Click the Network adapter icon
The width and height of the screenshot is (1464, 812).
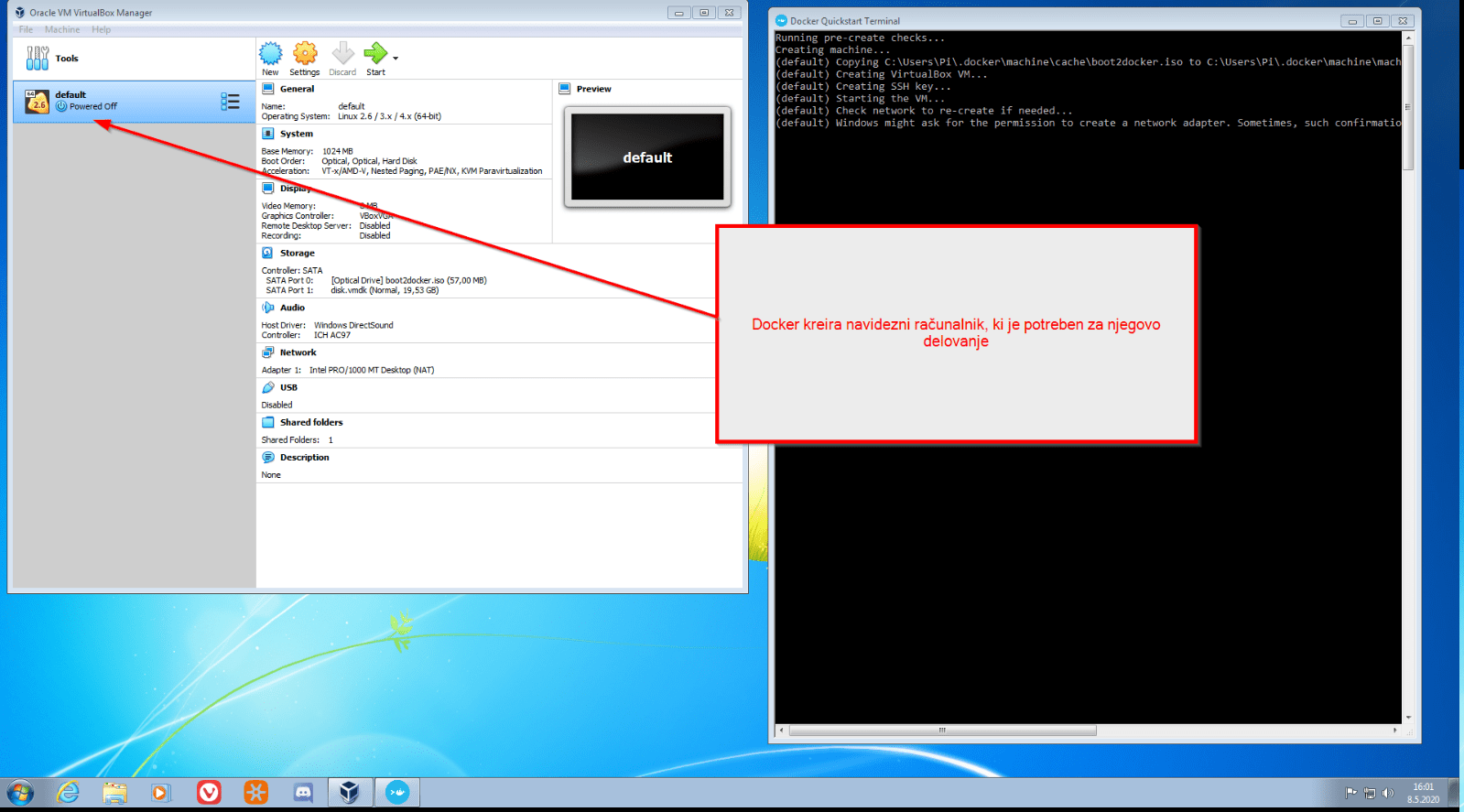click(x=268, y=352)
